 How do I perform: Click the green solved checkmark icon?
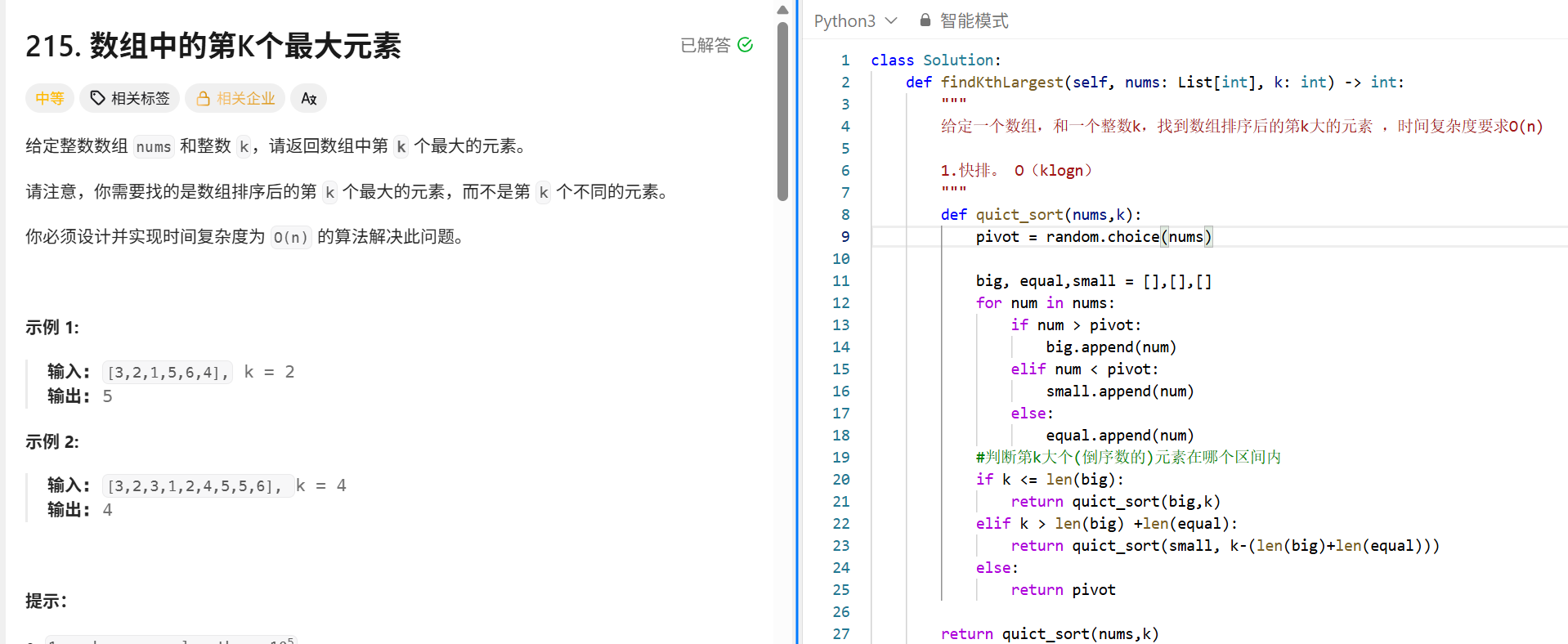tap(745, 45)
